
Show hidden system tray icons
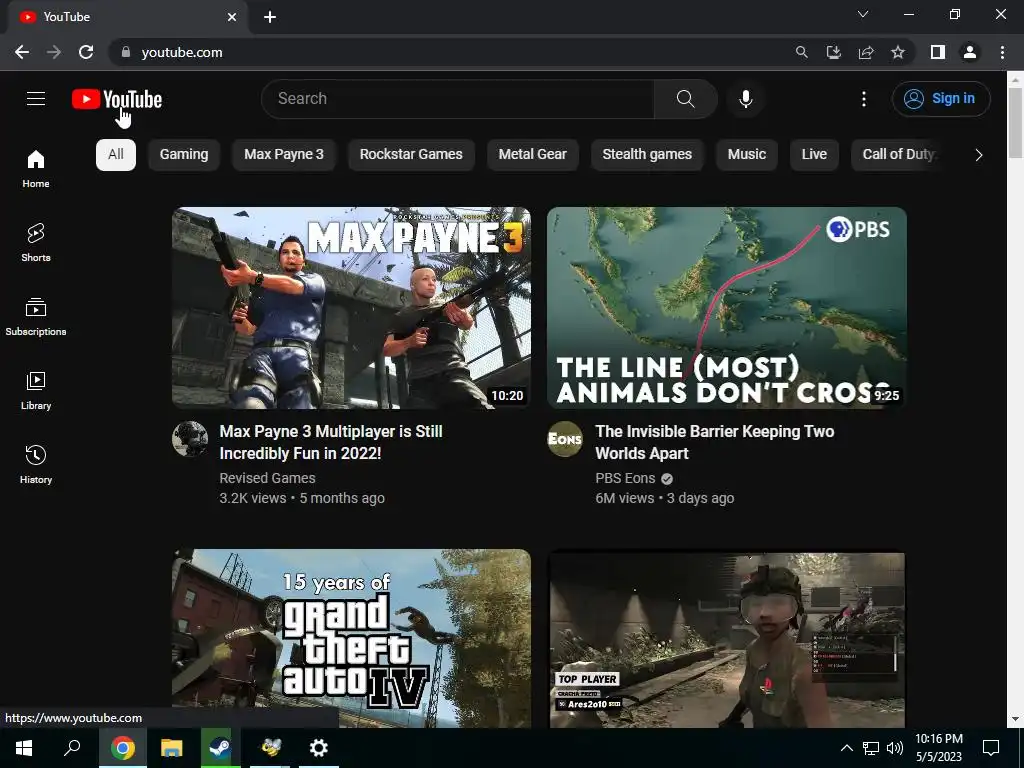click(846, 748)
